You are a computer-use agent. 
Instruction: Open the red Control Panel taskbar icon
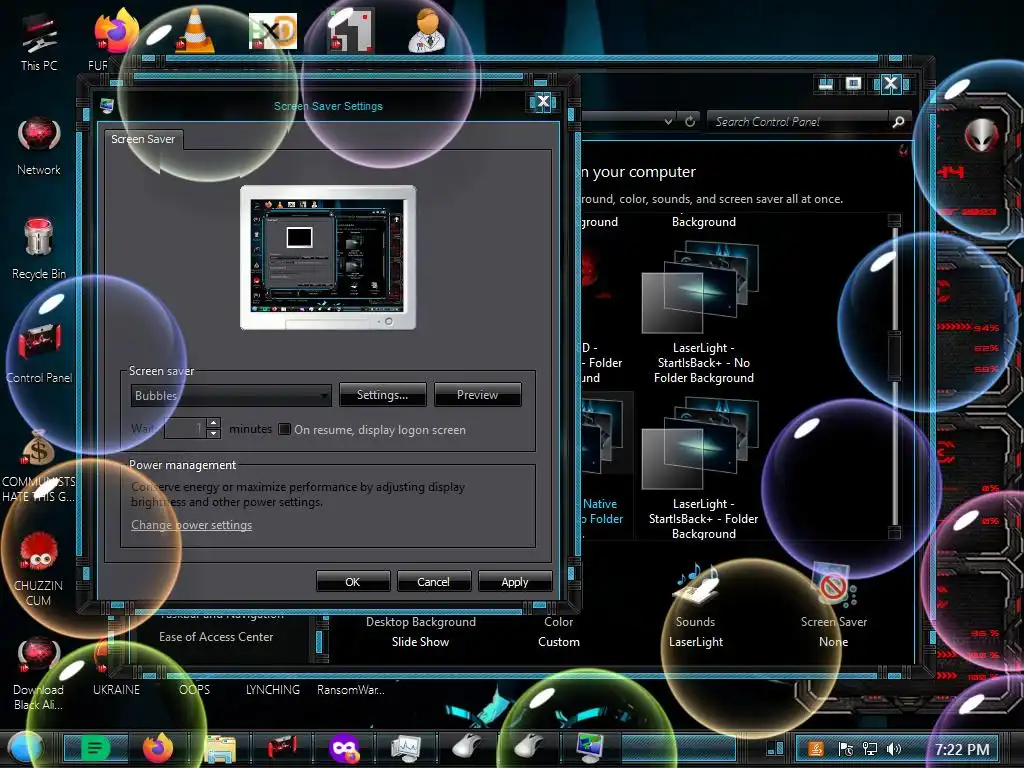pyautogui.click(x=282, y=748)
